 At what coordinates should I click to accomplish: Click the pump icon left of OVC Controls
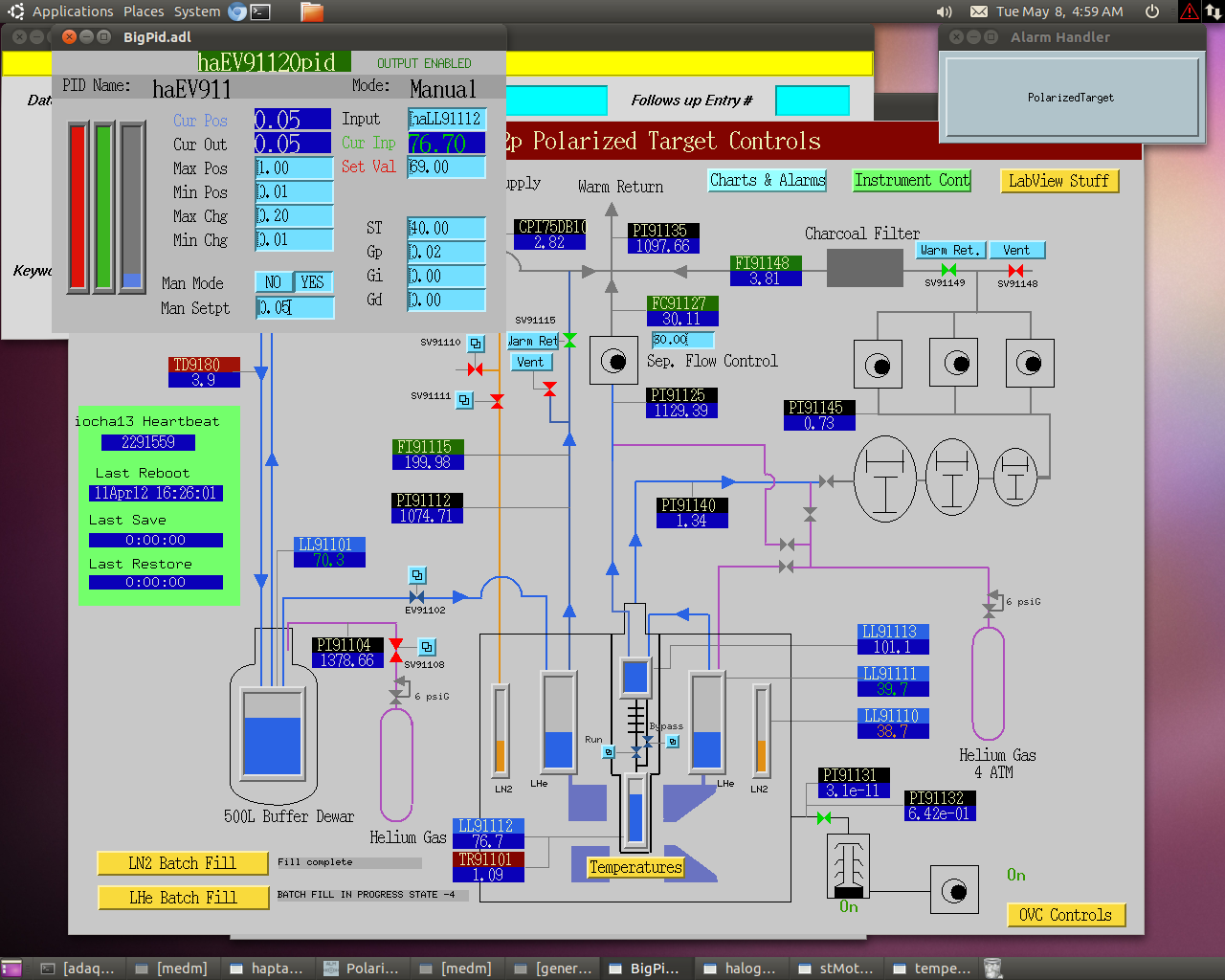[954, 891]
